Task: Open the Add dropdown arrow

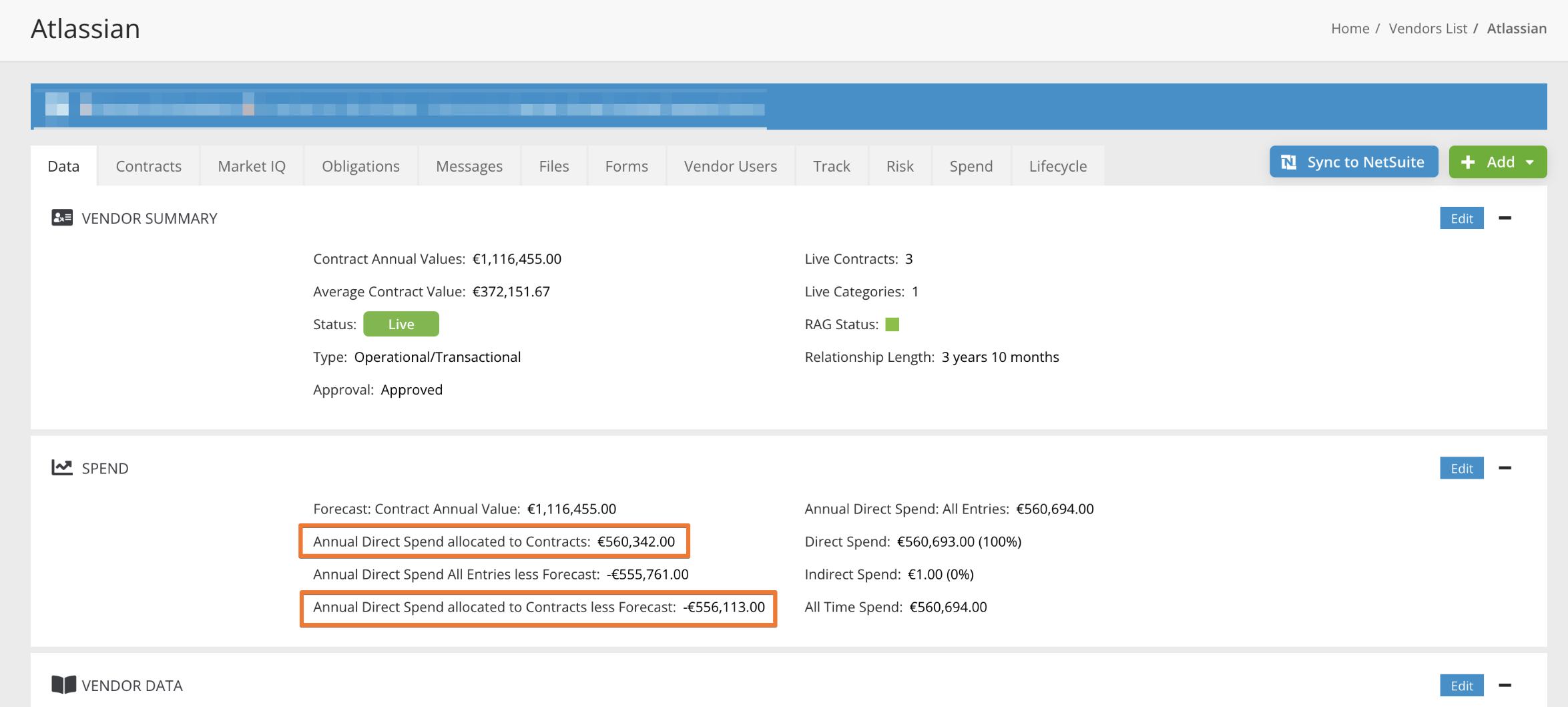Action: 1530,163
